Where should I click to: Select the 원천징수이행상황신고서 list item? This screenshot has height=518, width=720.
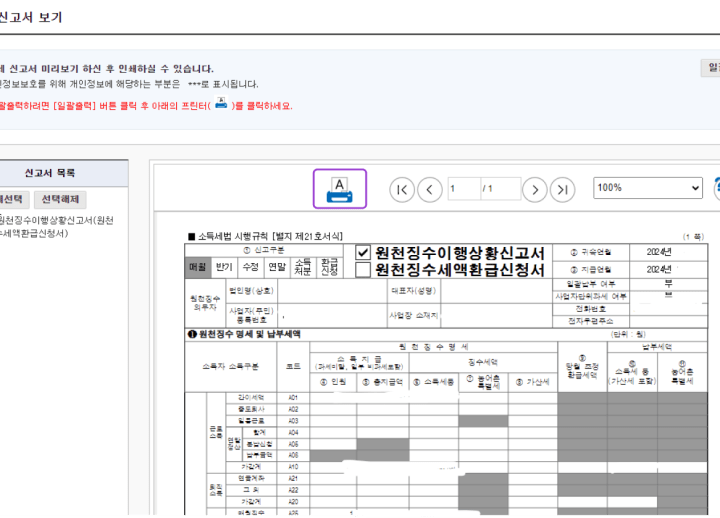pos(56,226)
